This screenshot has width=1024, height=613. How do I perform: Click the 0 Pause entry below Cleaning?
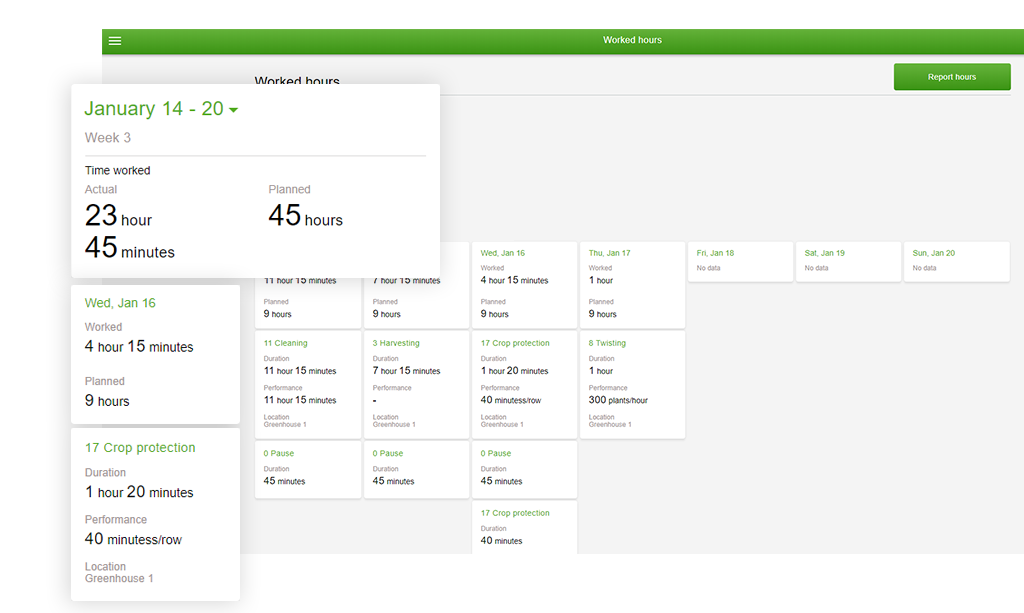click(x=307, y=468)
